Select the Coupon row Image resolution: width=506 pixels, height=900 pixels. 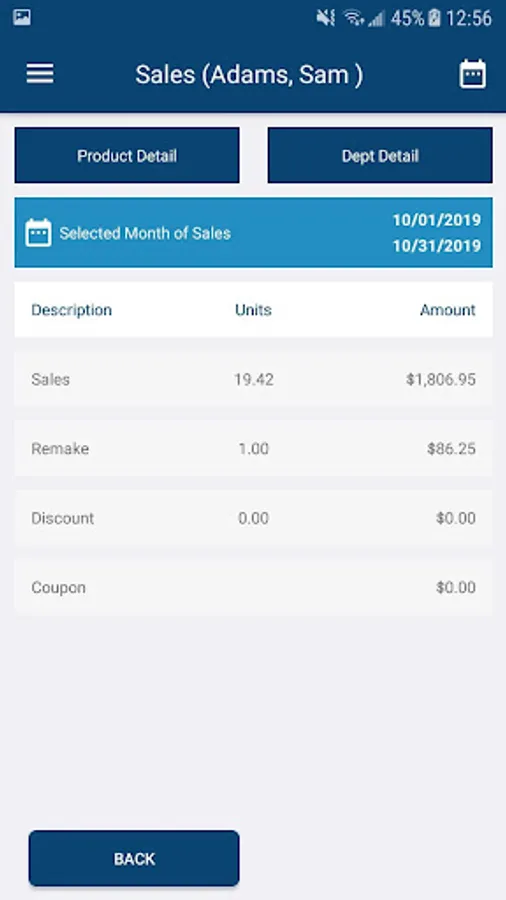coord(253,587)
